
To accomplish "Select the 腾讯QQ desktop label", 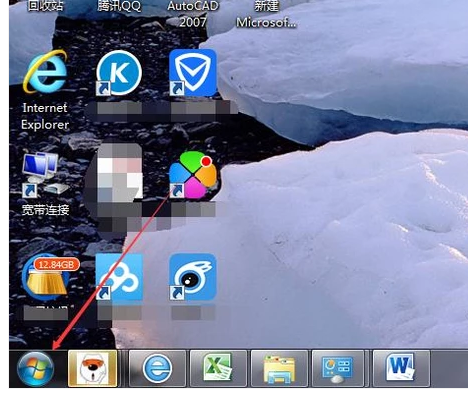I will [119, 6].
